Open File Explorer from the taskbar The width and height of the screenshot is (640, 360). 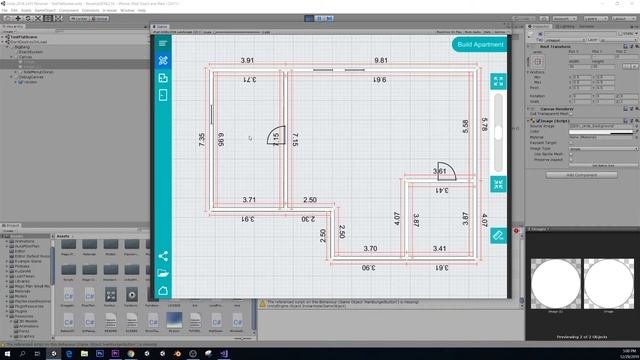click(84, 353)
